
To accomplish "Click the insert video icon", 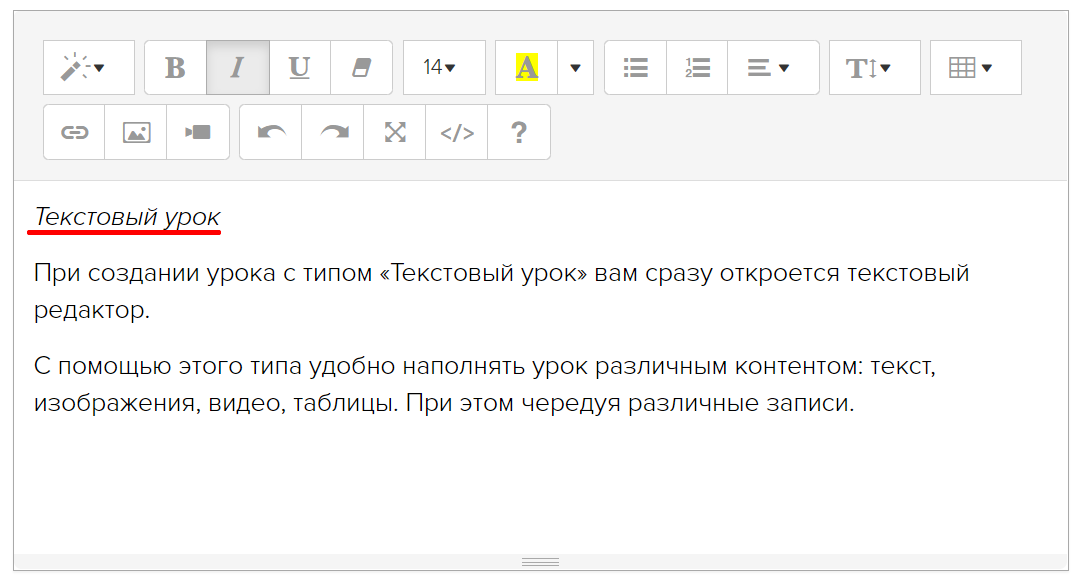I will 197,132.
